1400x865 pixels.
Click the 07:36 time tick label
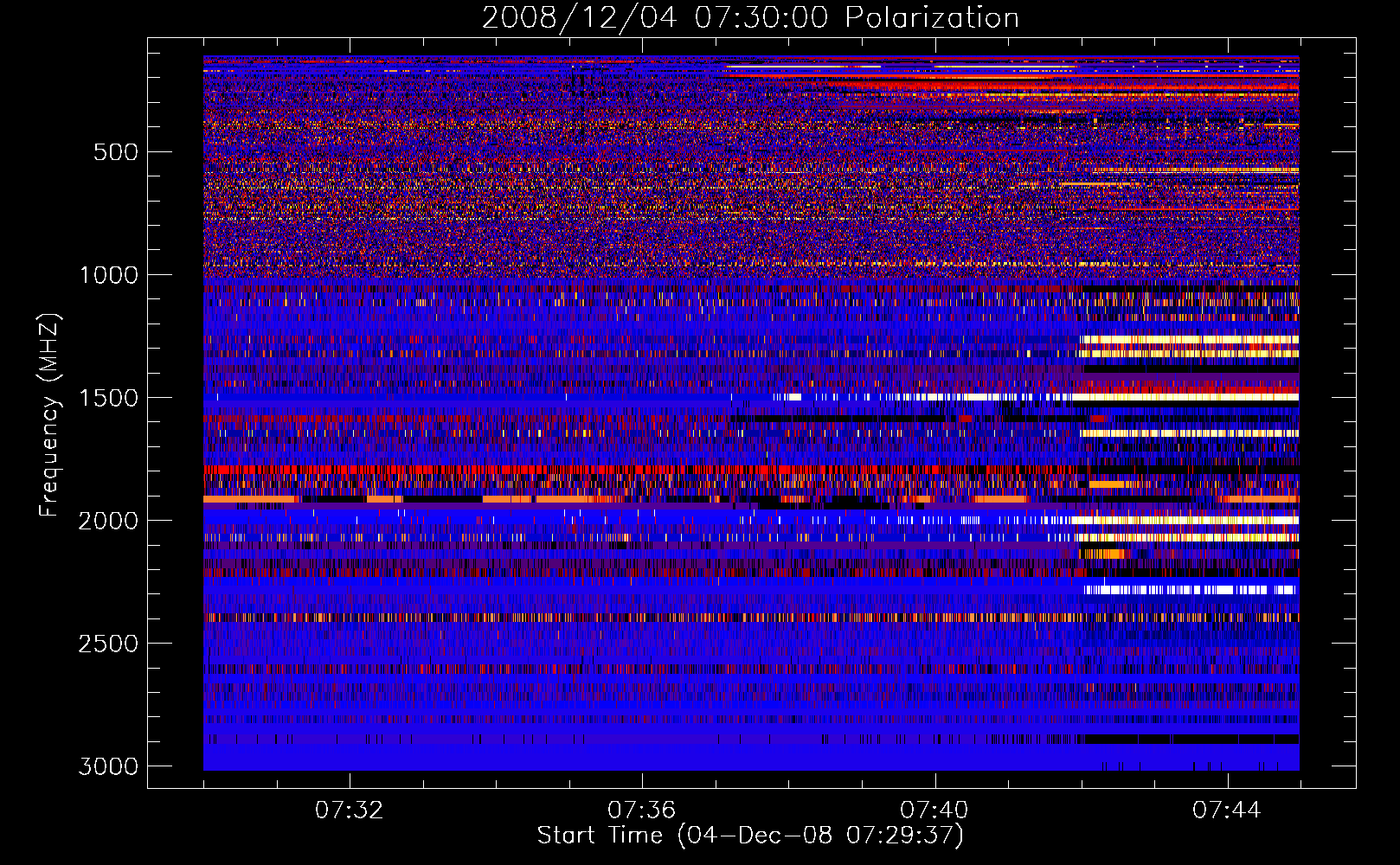pos(641,810)
